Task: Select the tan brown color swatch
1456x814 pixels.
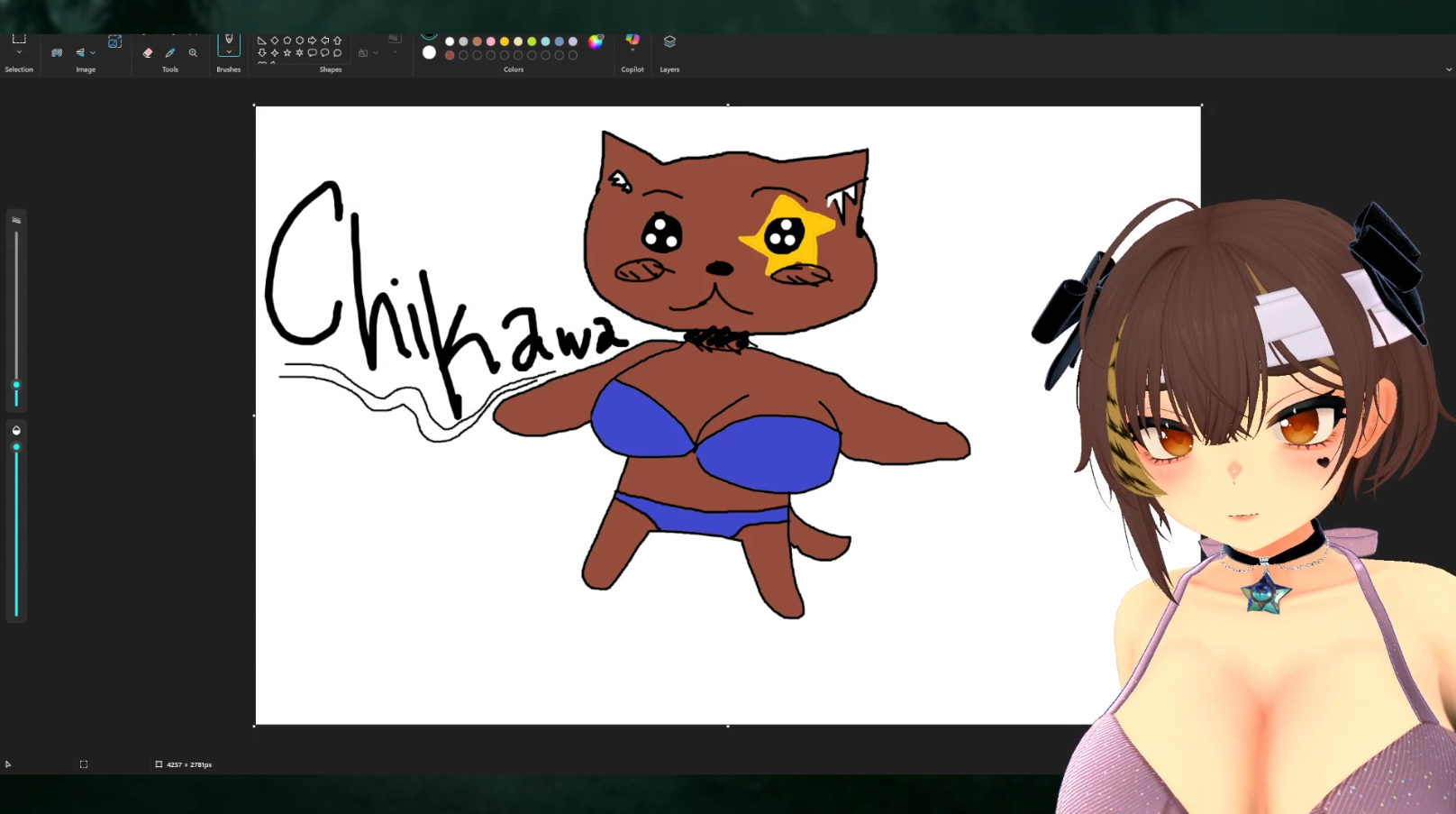Action: pos(477,41)
